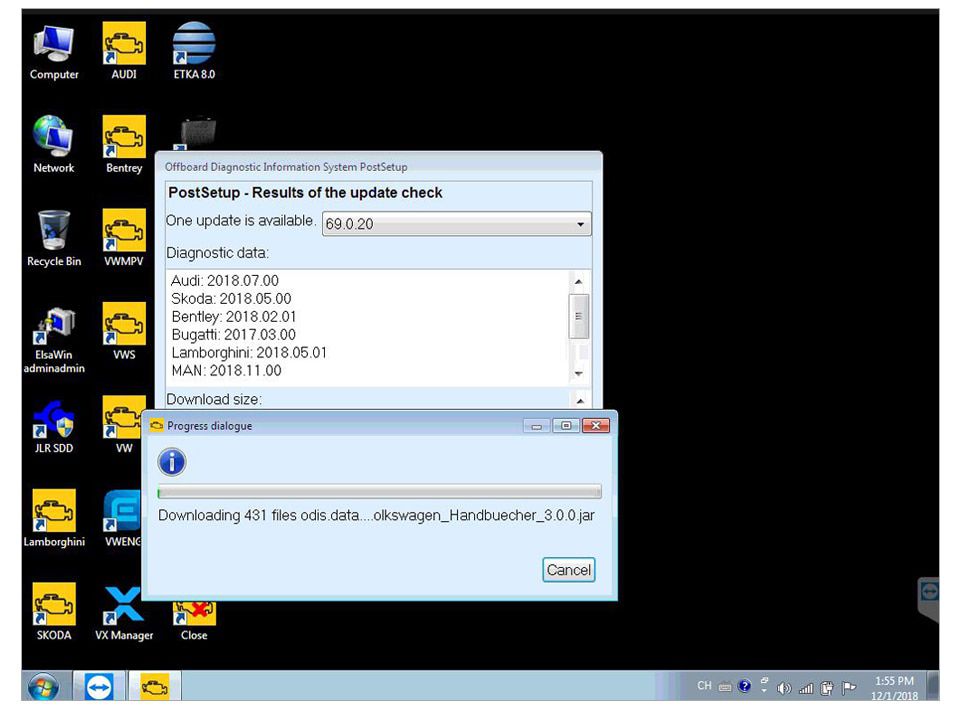Open the VWMPV desktop shortcut
This screenshot has width=960, height=725.
point(124,238)
